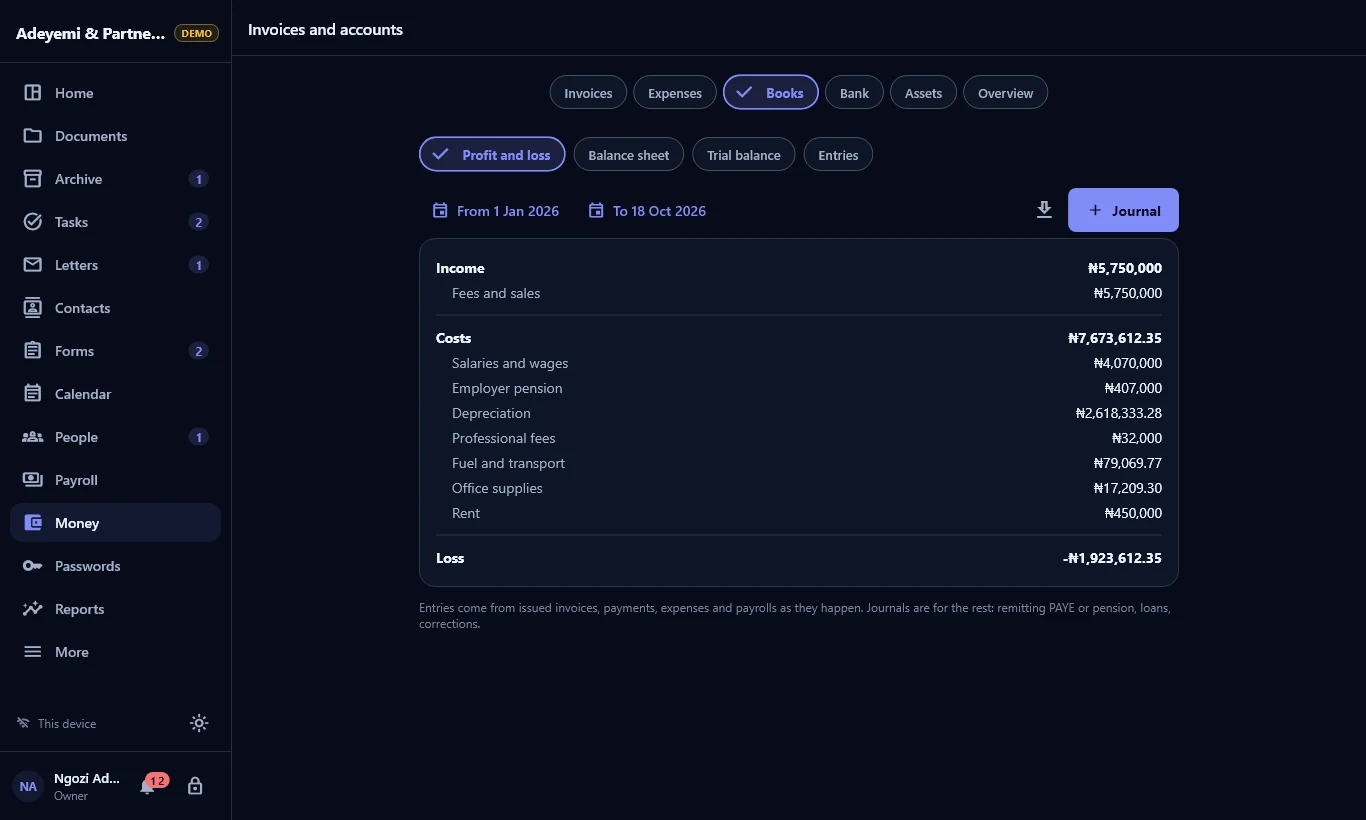Click the offline This device indicator
The image size is (1366, 820).
(x=57, y=723)
